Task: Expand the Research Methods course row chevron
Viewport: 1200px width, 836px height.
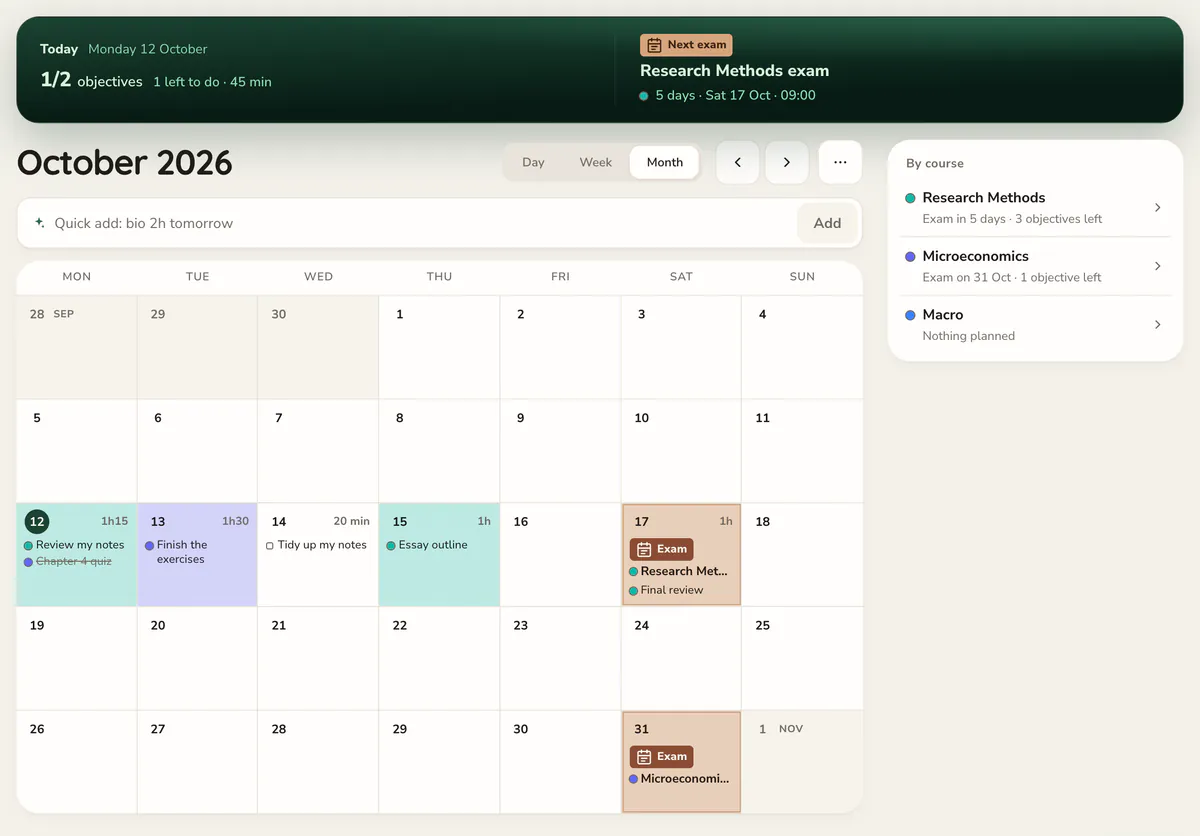Action: (1158, 208)
